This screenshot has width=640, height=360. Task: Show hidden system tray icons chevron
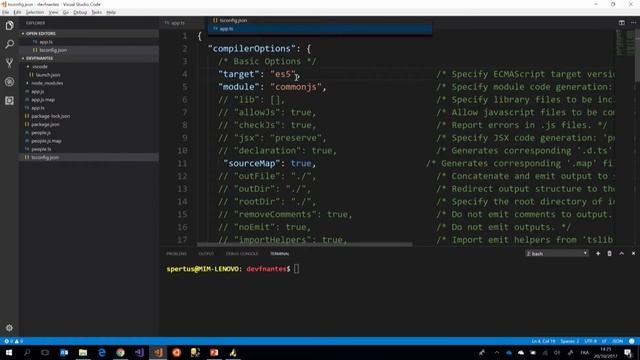tap(496, 353)
